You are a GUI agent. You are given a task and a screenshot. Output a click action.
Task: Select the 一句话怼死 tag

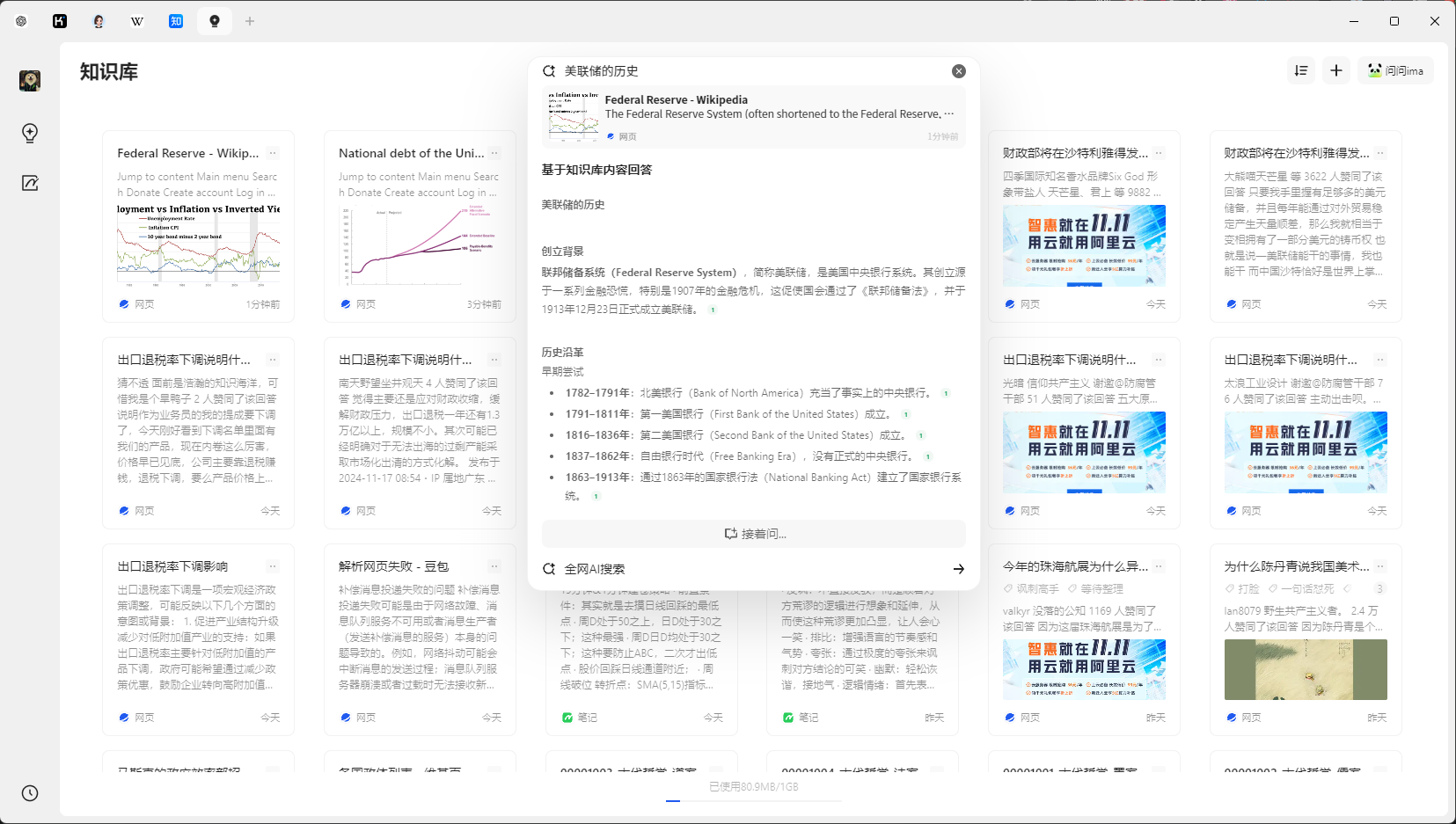point(1301,589)
